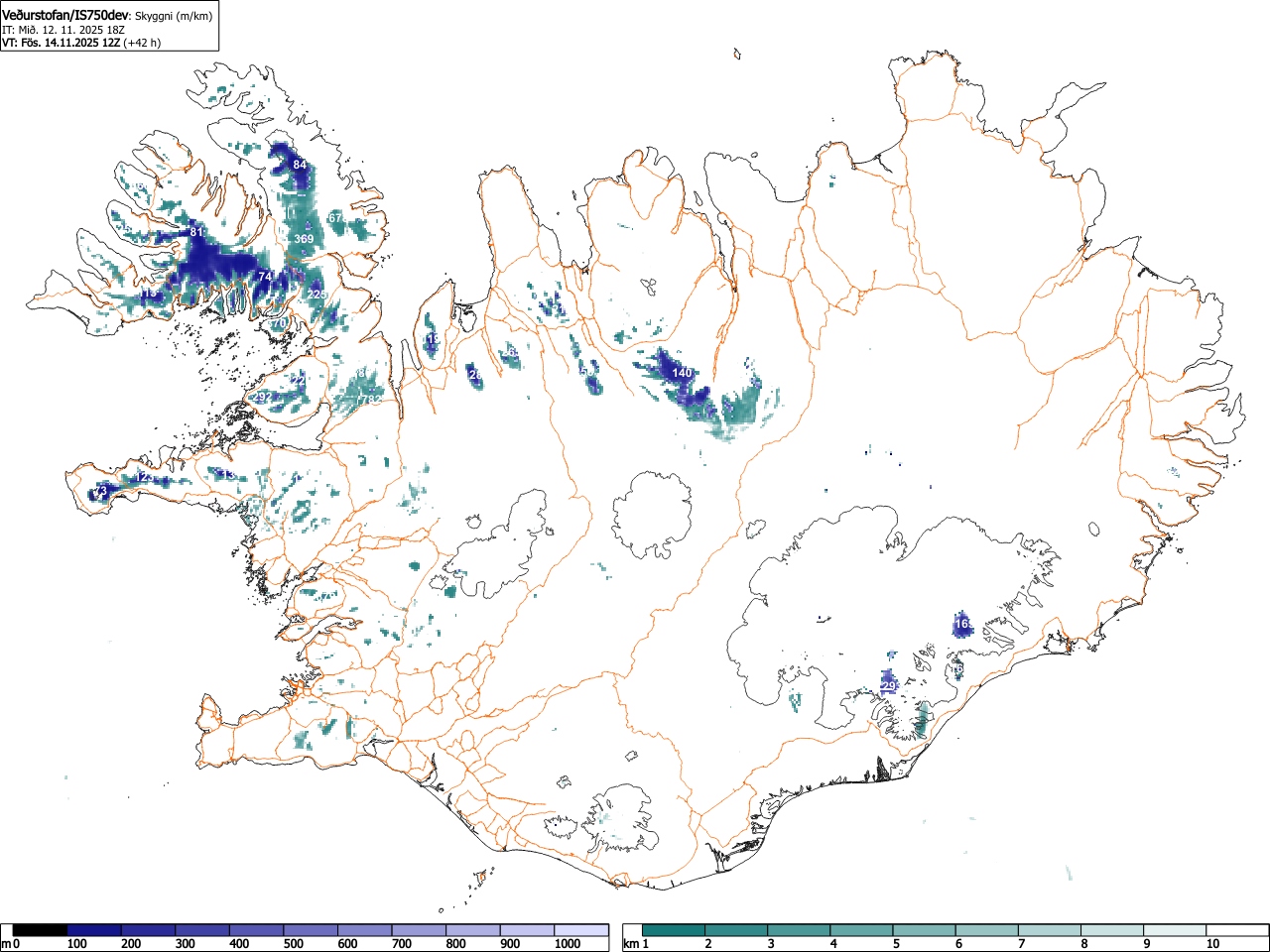This screenshot has height=952, width=1270.
Task: Click the 'VT: Fös. 14.11.2025 12Z' line
Action: coord(61,43)
